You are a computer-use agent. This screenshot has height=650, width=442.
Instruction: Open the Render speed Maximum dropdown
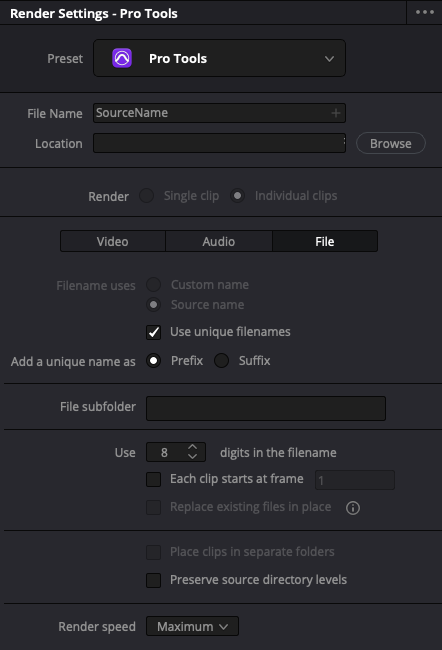coord(192,626)
